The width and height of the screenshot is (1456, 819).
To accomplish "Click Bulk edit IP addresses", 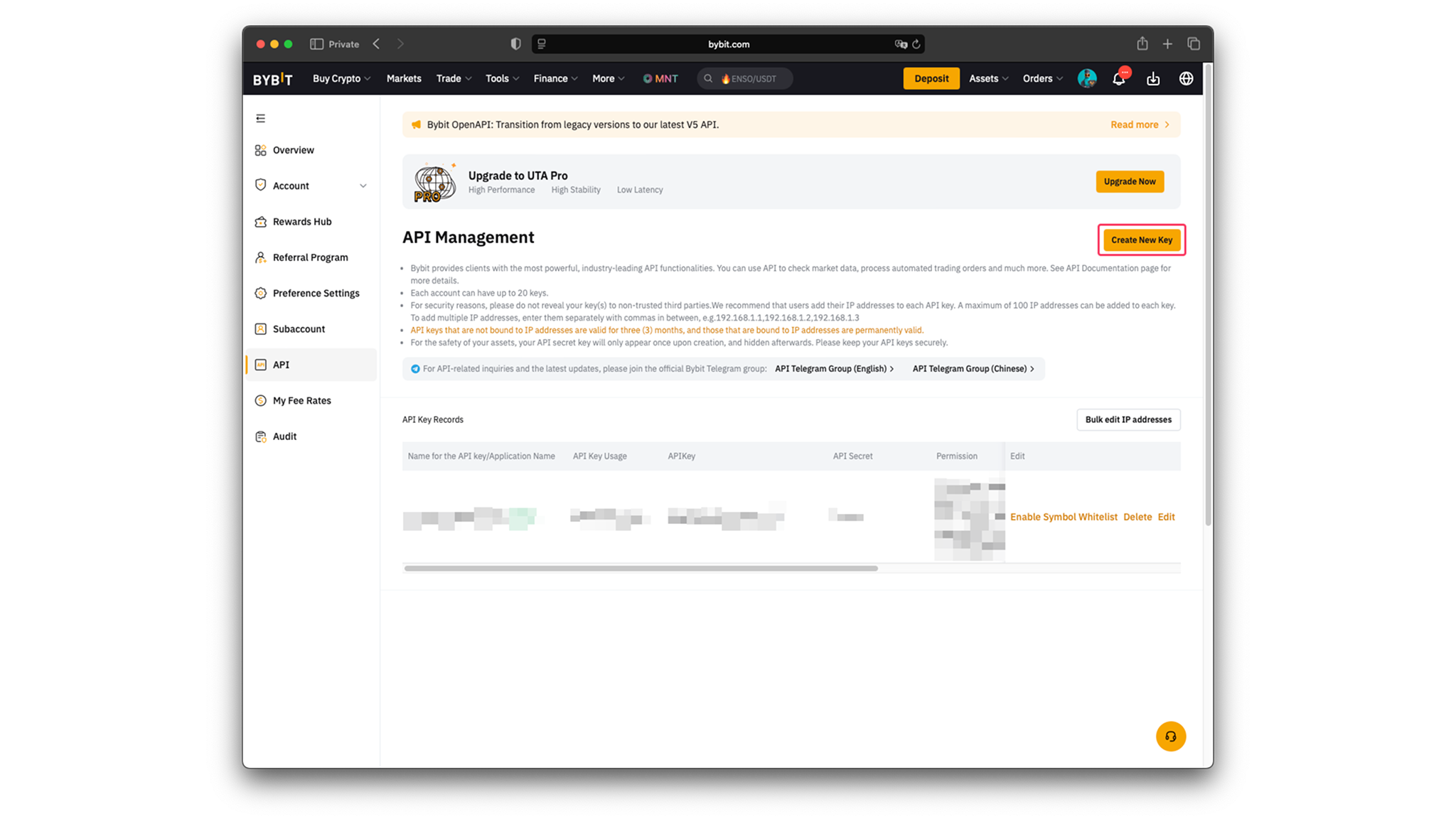I will [x=1128, y=419].
